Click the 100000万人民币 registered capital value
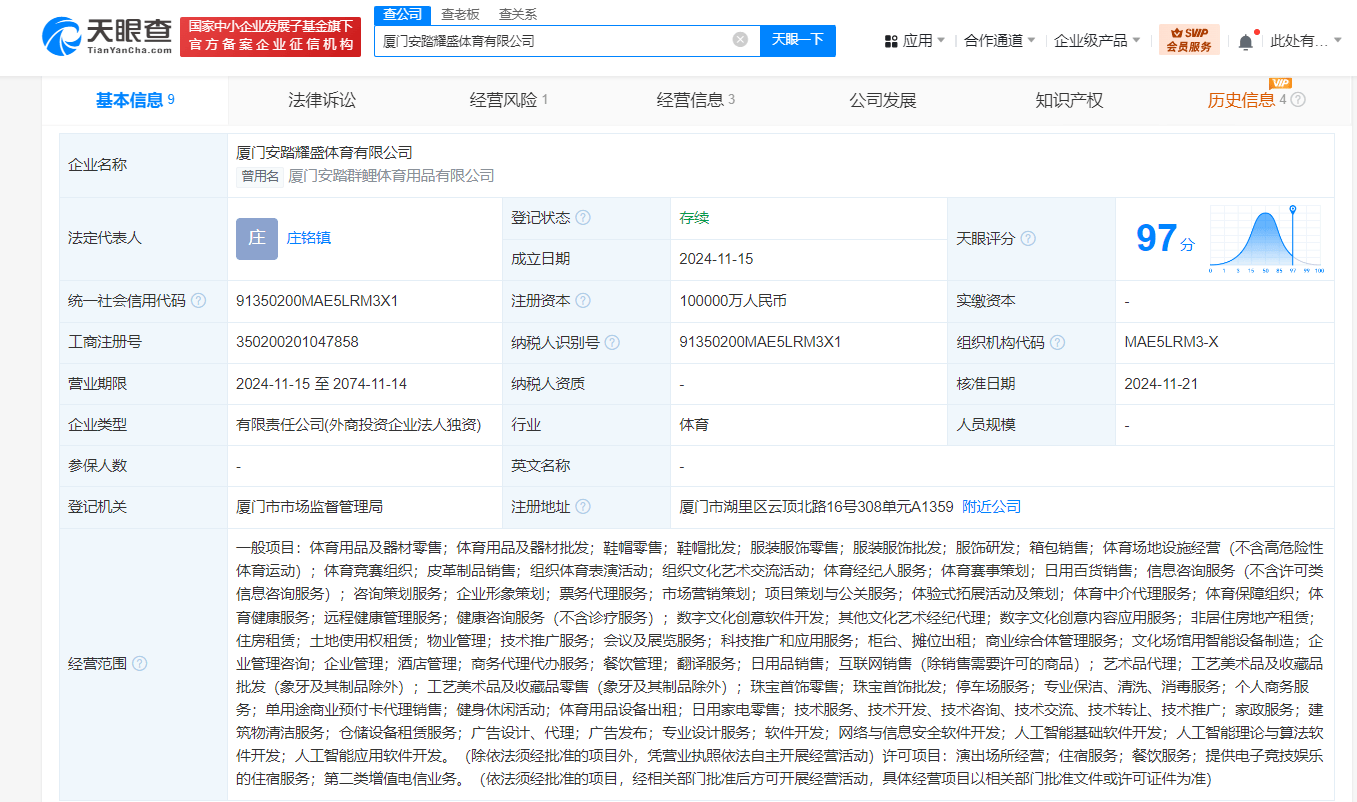Screen dimensions: 1357x802 click(733, 301)
